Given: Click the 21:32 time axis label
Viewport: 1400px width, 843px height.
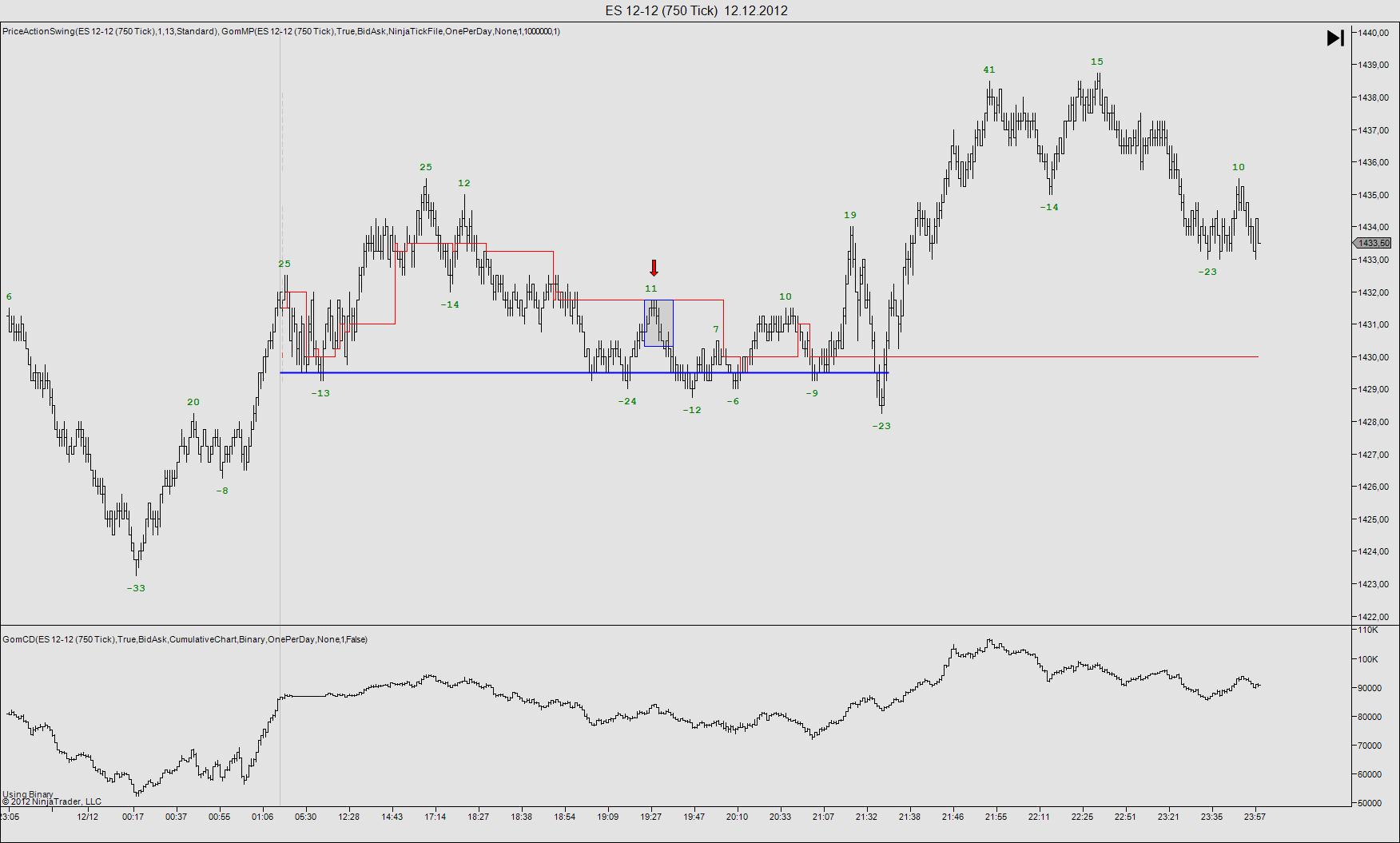Looking at the screenshot, I should coord(866,817).
